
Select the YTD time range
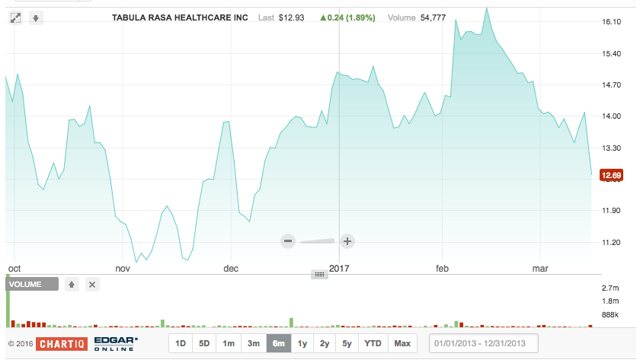[373, 343]
